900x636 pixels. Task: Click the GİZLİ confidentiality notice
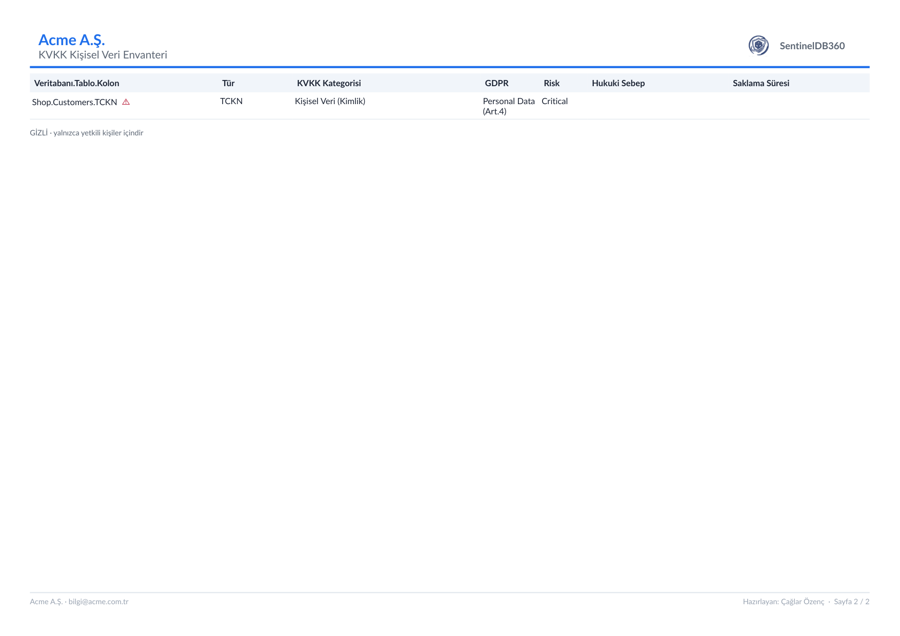tap(87, 133)
